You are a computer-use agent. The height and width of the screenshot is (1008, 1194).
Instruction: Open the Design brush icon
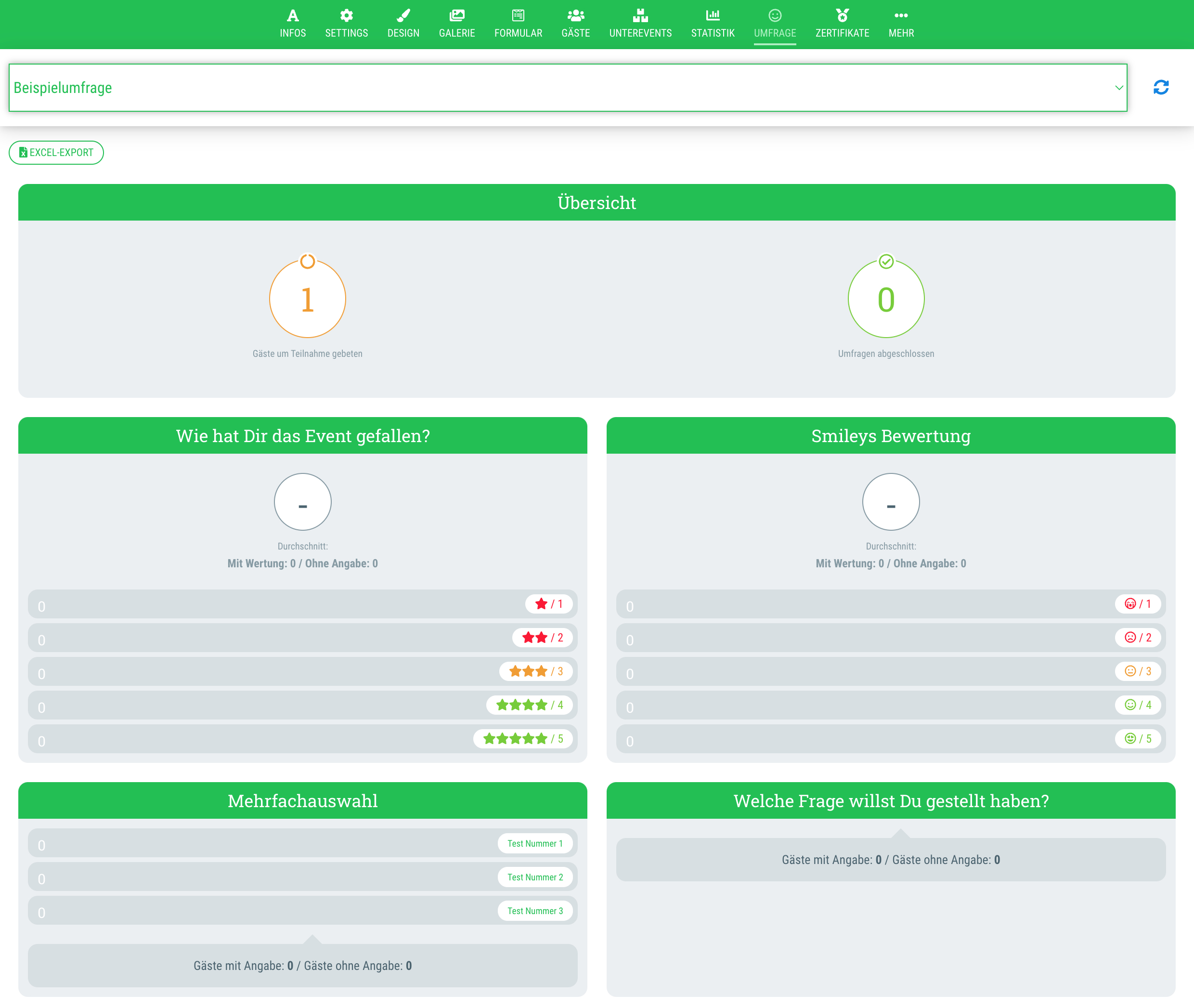pyautogui.click(x=403, y=15)
